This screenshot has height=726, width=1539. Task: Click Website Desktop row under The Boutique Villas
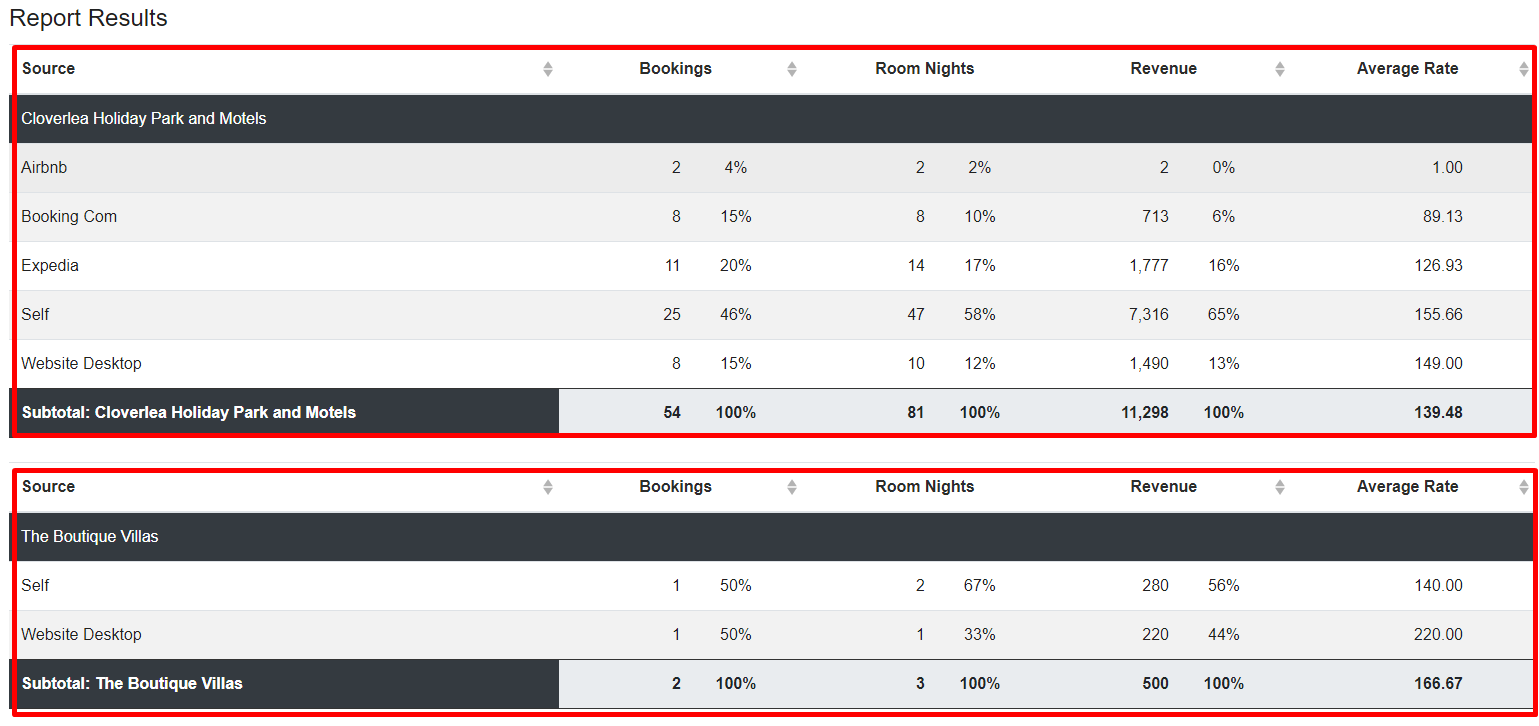tap(772, 635)
